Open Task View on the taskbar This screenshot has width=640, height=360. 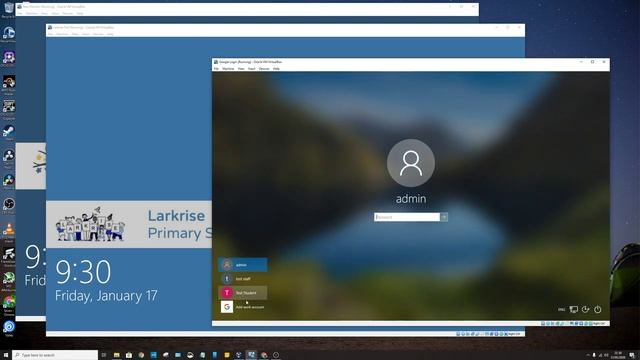[x=104, y=355]
